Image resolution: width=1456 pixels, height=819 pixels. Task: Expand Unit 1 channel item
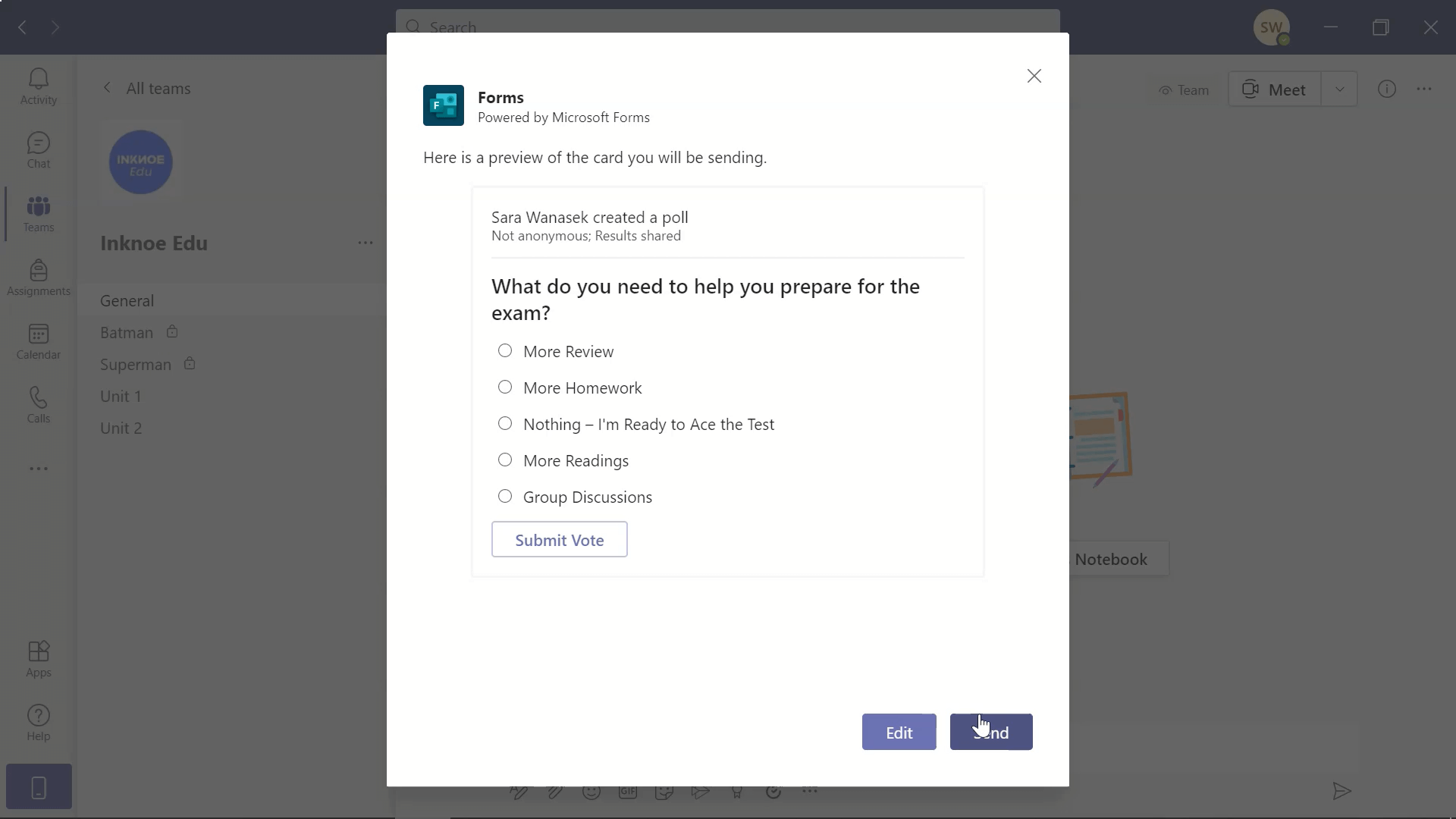(x=120, y=396)
